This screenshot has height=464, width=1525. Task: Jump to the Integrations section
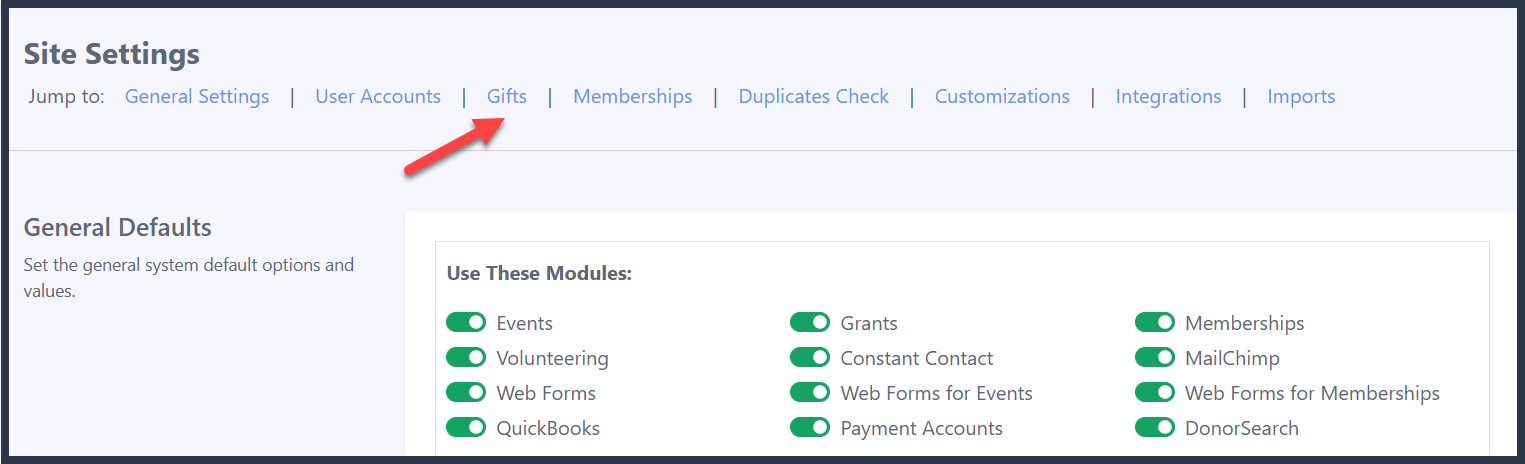pos(1168,97)
